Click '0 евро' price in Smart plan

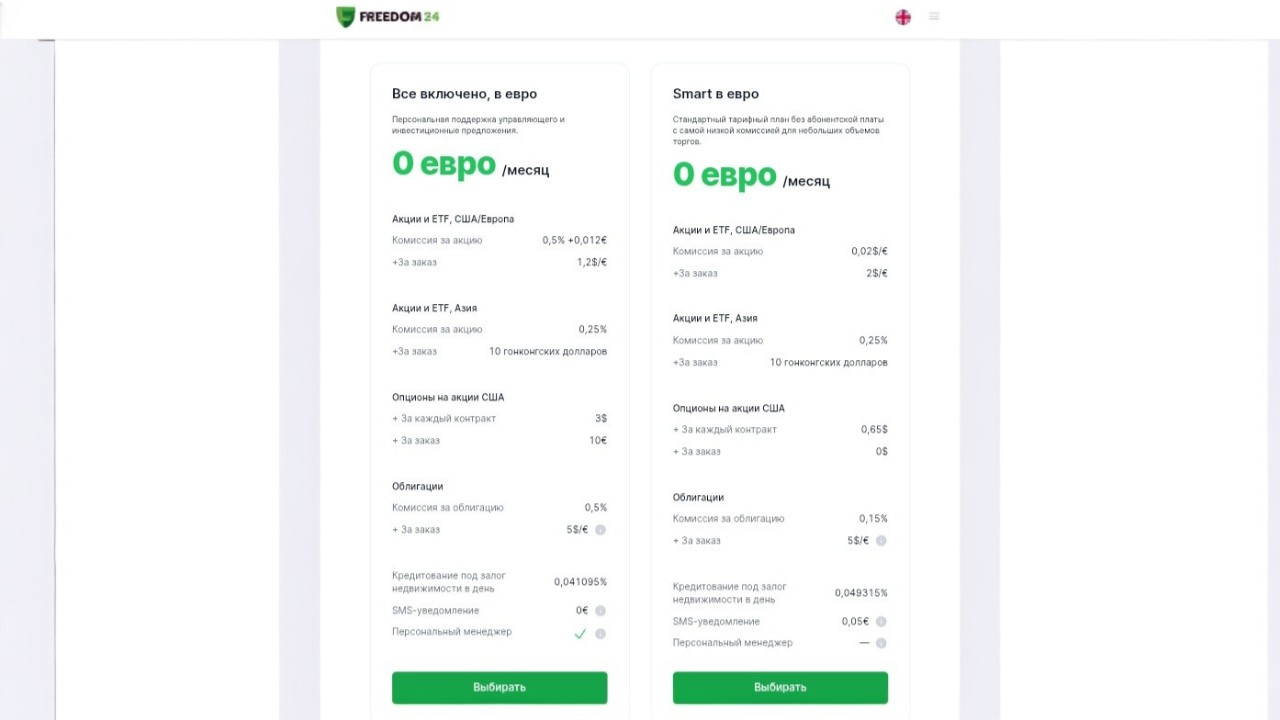(724, 175)
